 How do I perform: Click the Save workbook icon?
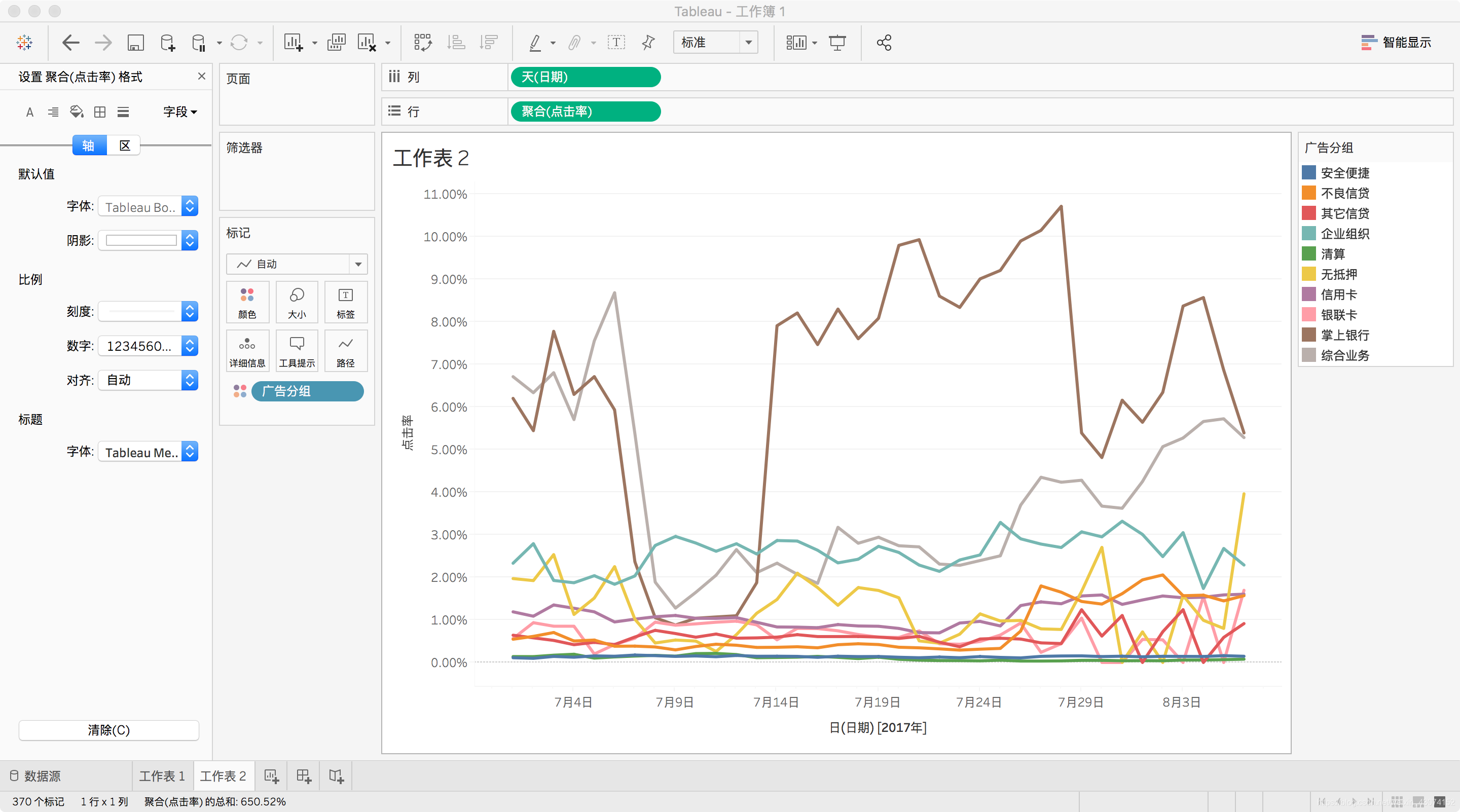click(135, 43)
